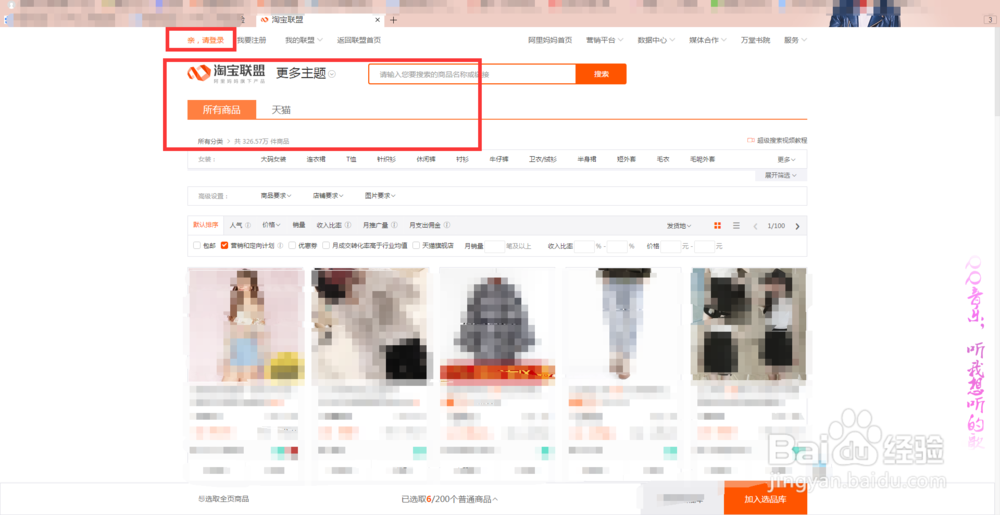Switch to 天猫 tab

[281, 110]
